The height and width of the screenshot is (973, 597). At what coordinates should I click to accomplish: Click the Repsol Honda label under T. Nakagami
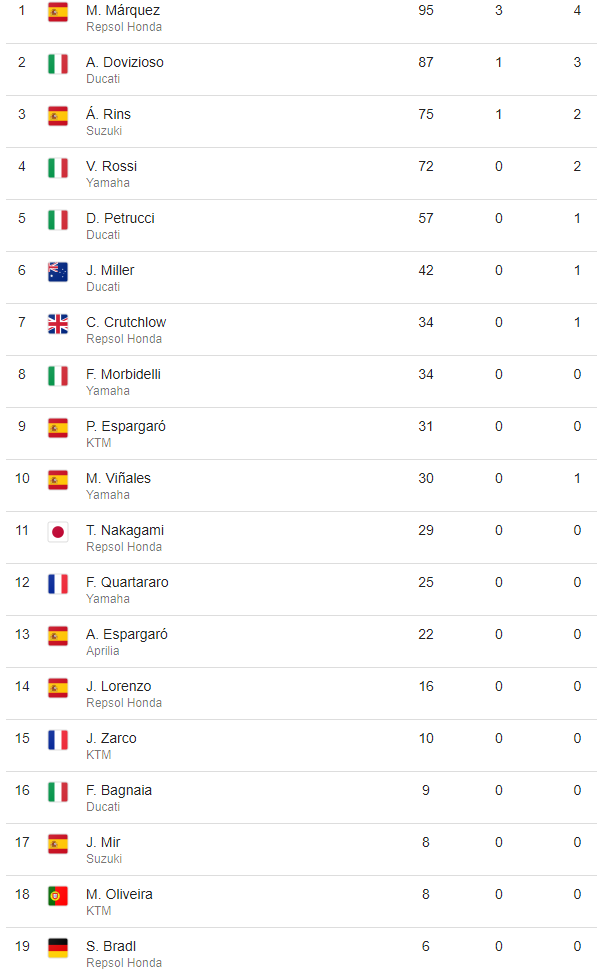pyautogui.click(x=124, y=547)
